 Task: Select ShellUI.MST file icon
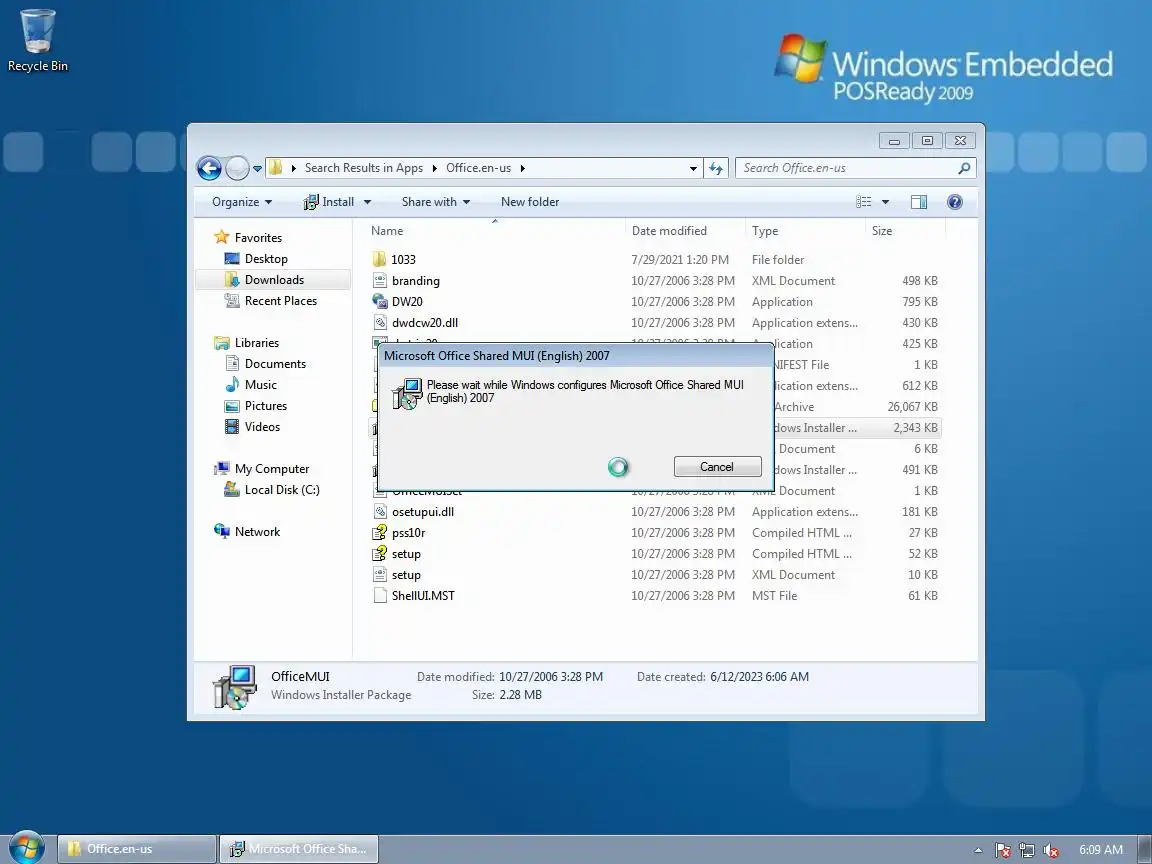coord(380,596)
